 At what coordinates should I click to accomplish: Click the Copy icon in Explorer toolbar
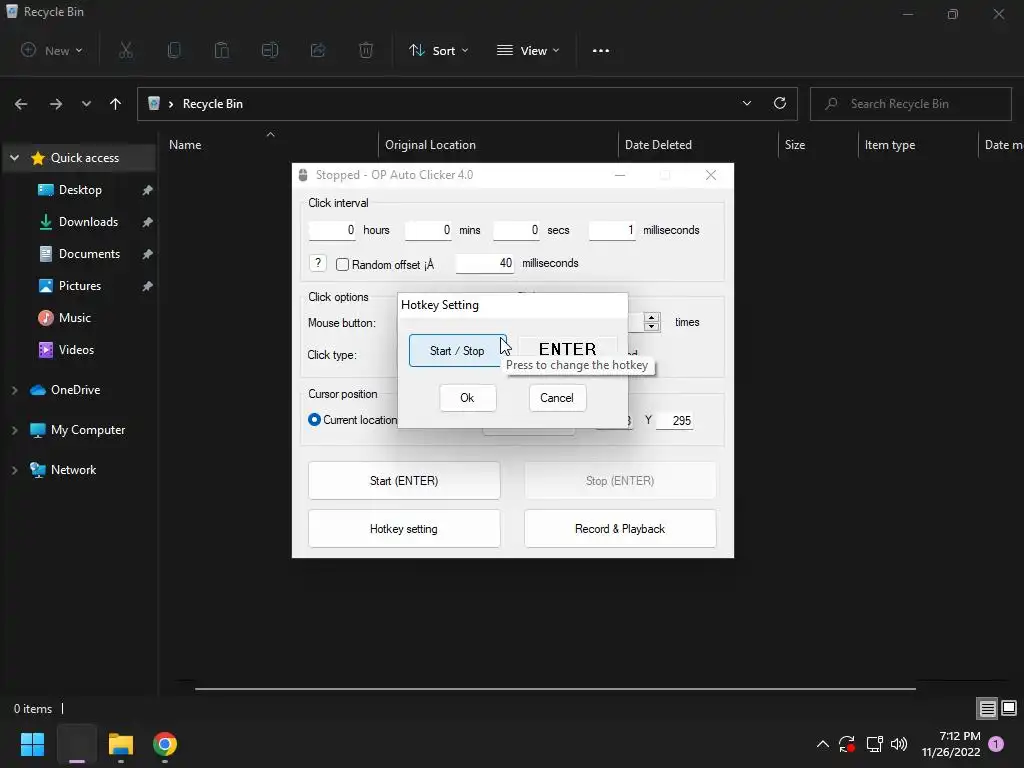pos(174,50)
